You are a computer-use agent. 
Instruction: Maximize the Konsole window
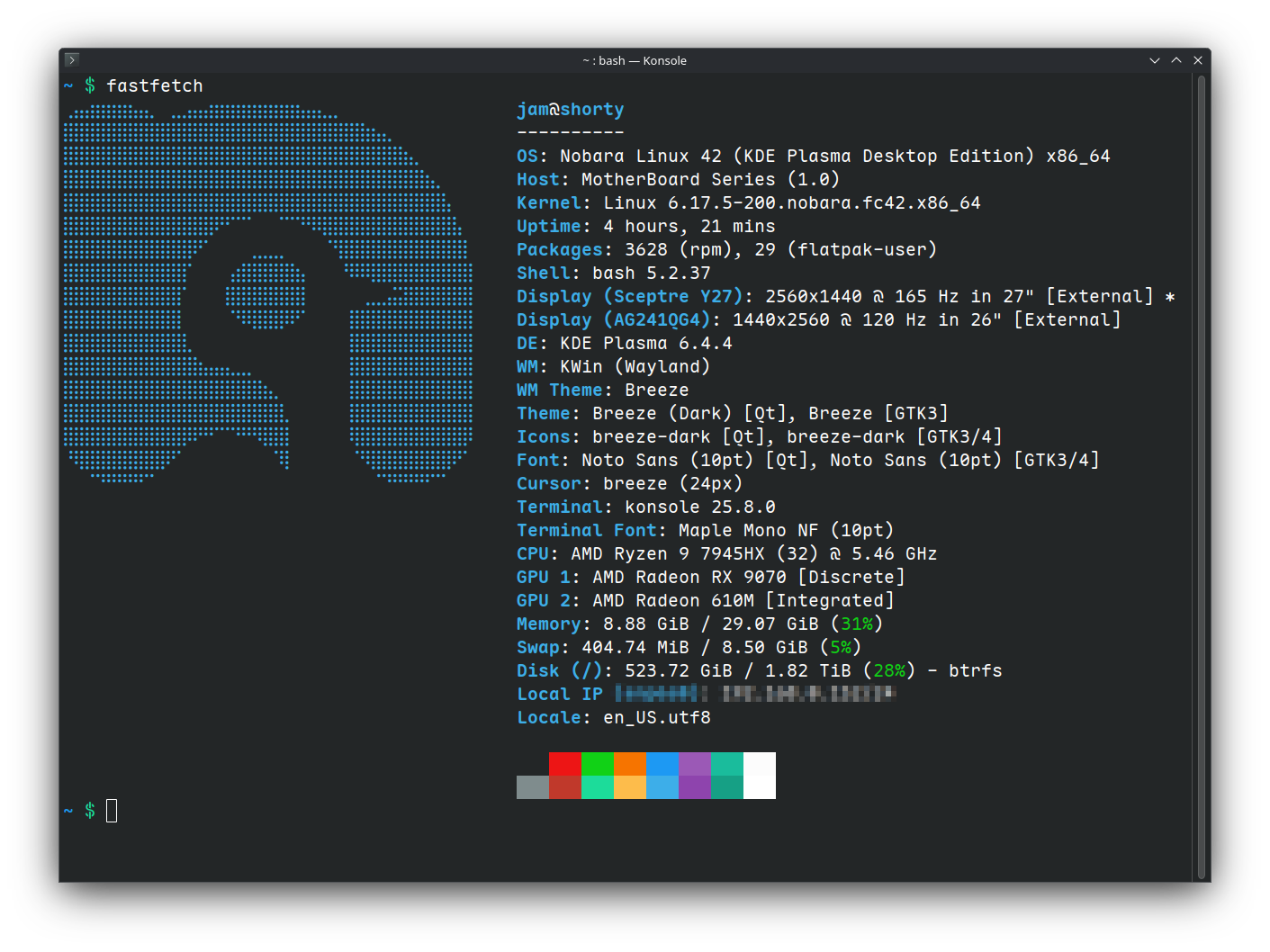(x=1176, y=60)
